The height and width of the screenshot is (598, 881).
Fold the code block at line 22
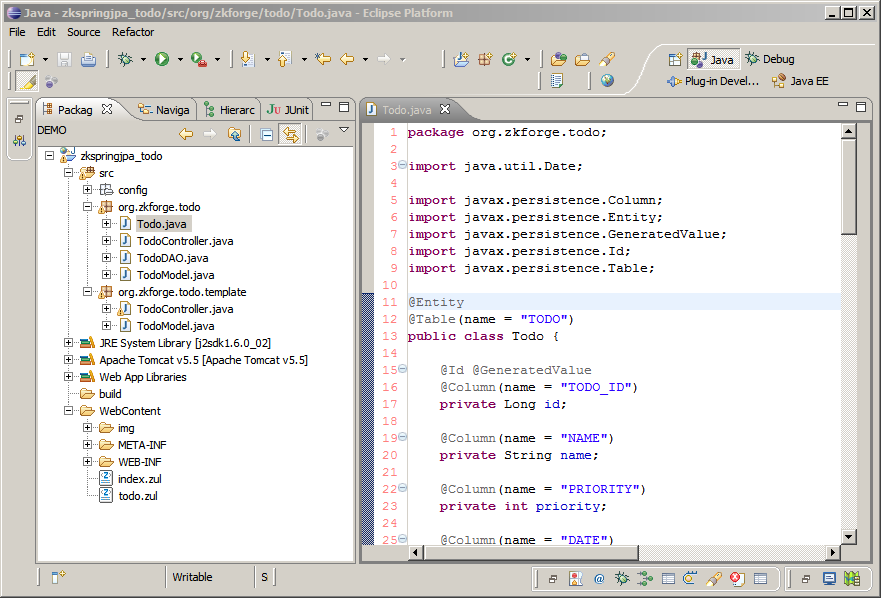(x=402, y=488)
